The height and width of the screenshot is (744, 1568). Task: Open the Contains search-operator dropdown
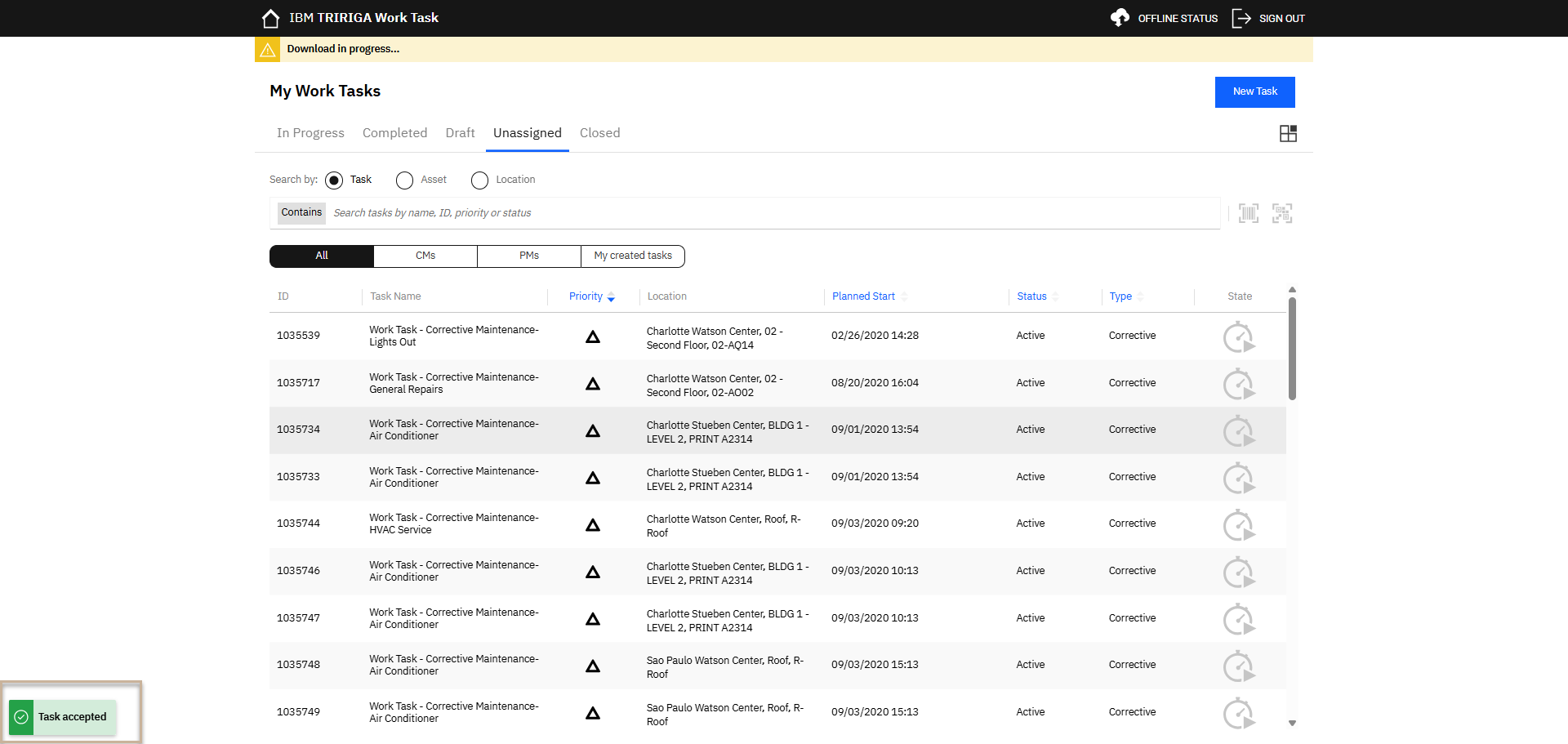(301, 213)
